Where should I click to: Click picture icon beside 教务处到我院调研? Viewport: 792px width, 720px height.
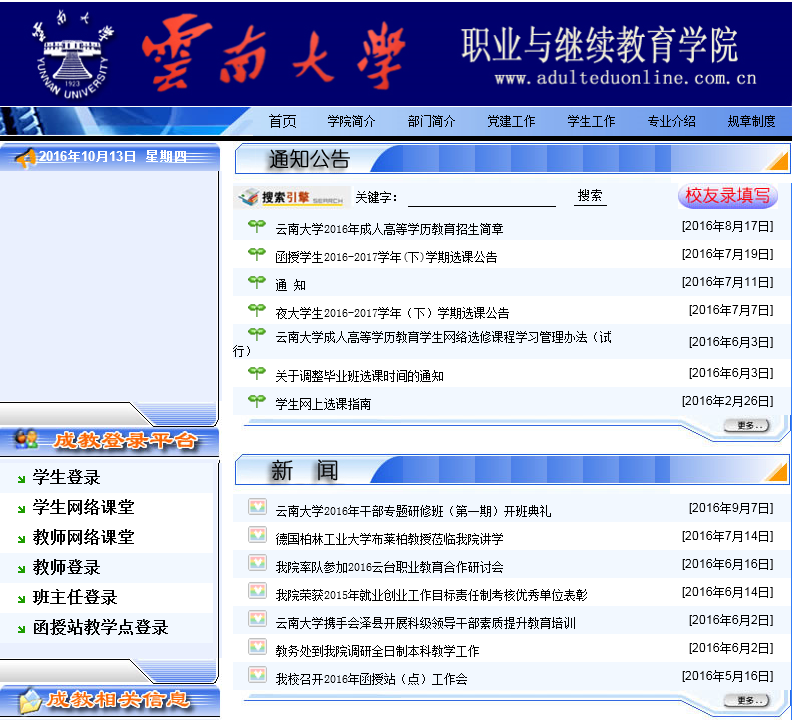tap(257, 647)
